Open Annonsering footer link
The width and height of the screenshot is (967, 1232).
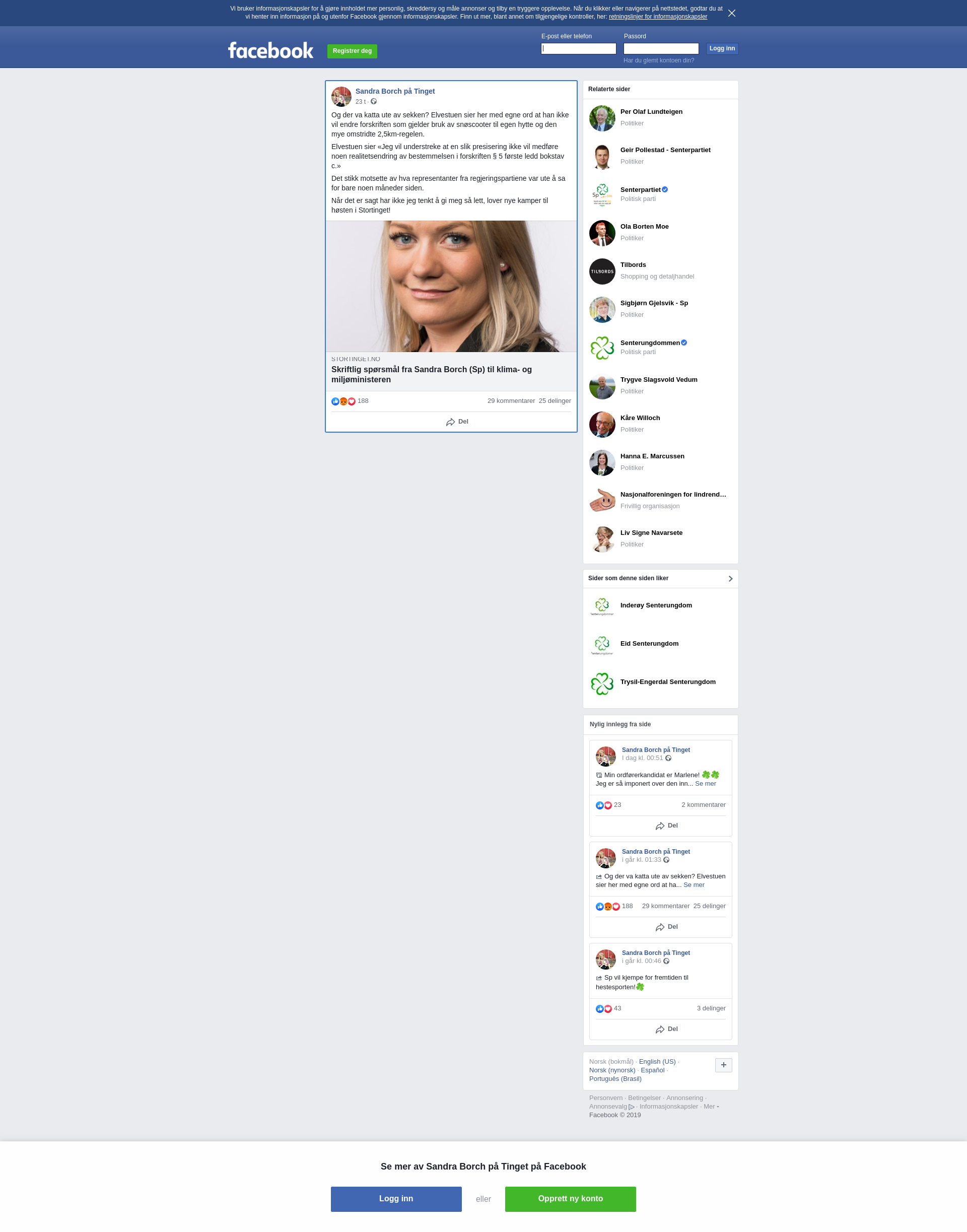(x=684, y=1098)
